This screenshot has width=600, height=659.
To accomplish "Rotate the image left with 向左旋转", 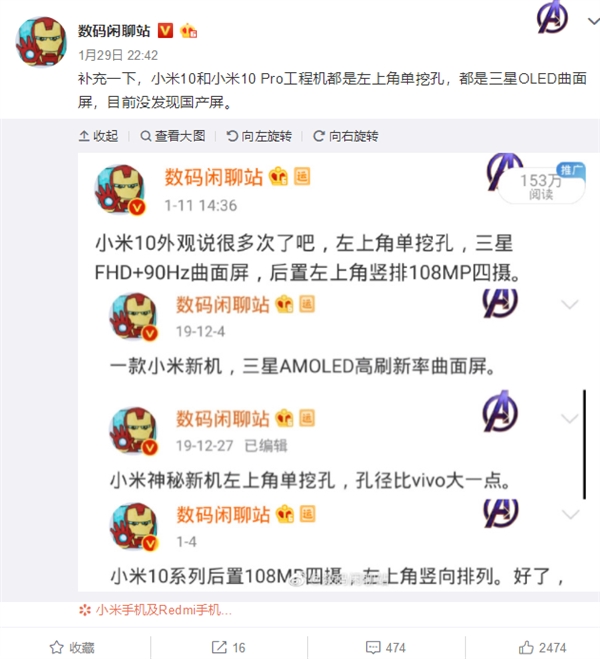I will pos(259,136).
